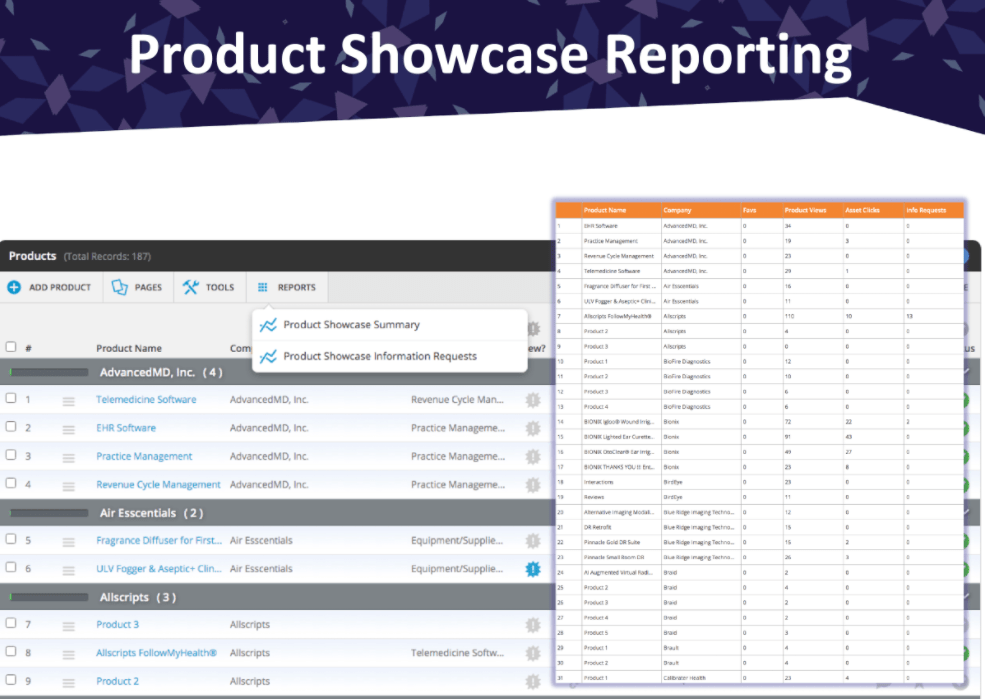Open the Reports dropdown in the toolbar
985x699 pixels.
coord(287,287)
